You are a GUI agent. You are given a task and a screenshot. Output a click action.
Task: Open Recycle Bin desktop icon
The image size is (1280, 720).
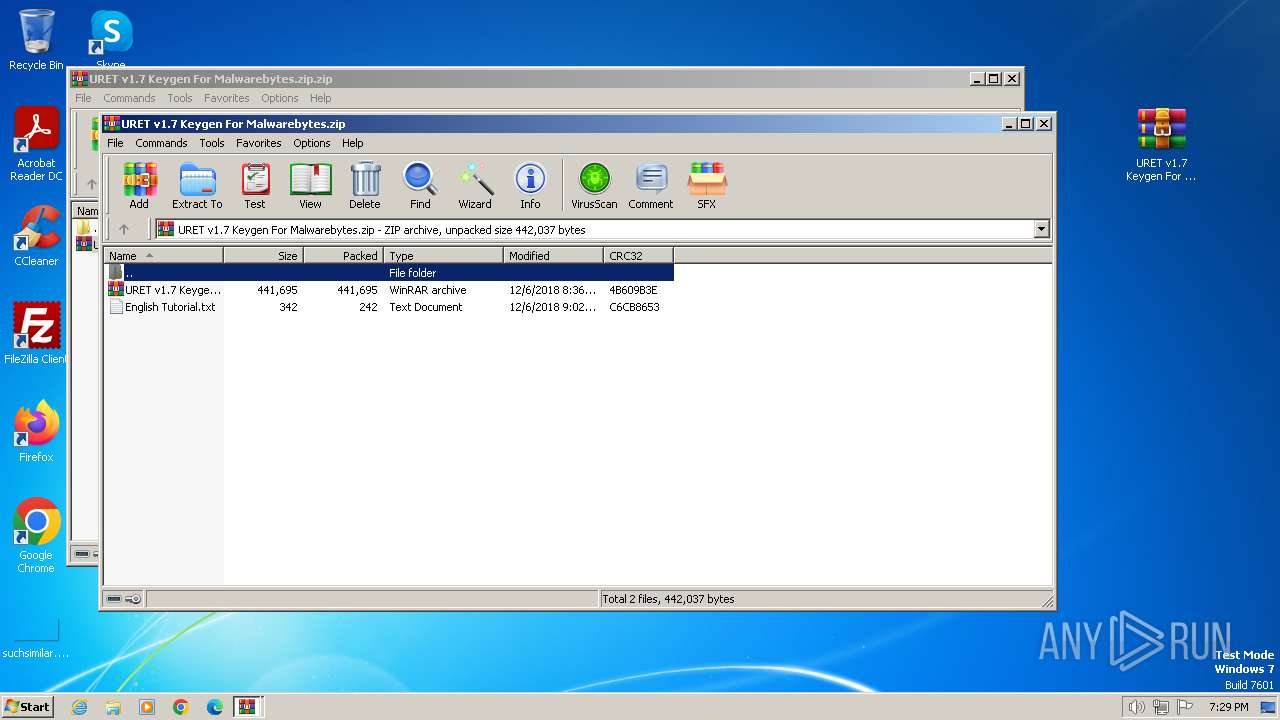36,40
